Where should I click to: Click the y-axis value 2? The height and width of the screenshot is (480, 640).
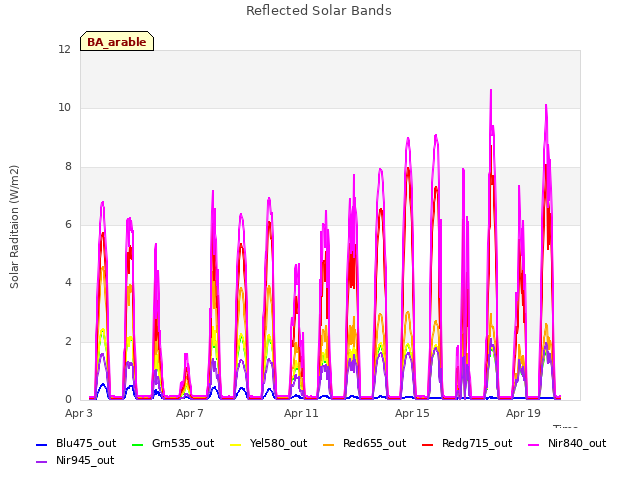68,342
